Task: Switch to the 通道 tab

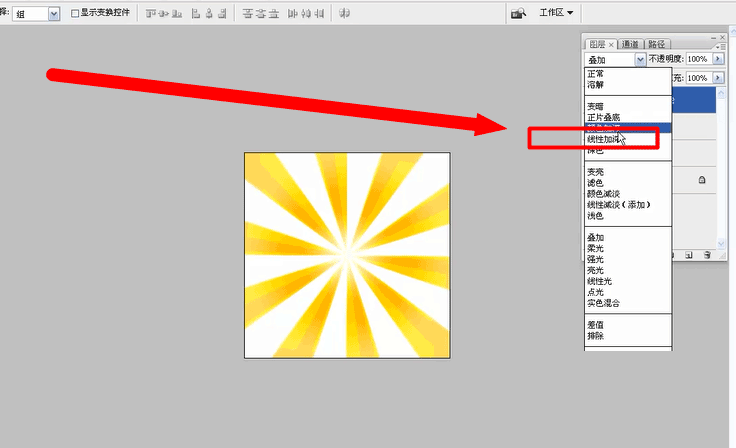Action: click(630, 44)
